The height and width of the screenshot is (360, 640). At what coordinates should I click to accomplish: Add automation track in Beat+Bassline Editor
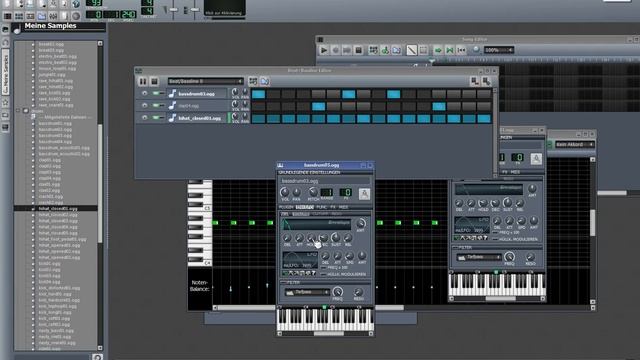coord(265,81)
